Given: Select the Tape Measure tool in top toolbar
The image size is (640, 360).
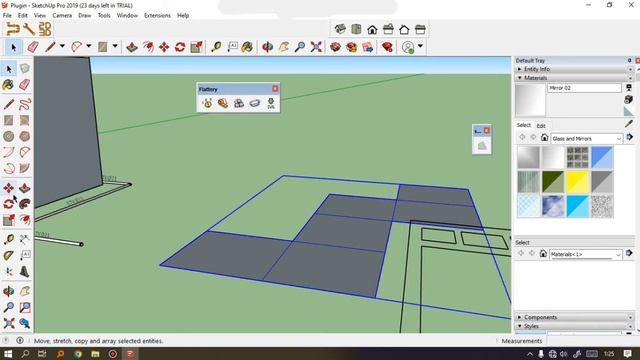Looking at the screenshot, I should tap(216, 47).
